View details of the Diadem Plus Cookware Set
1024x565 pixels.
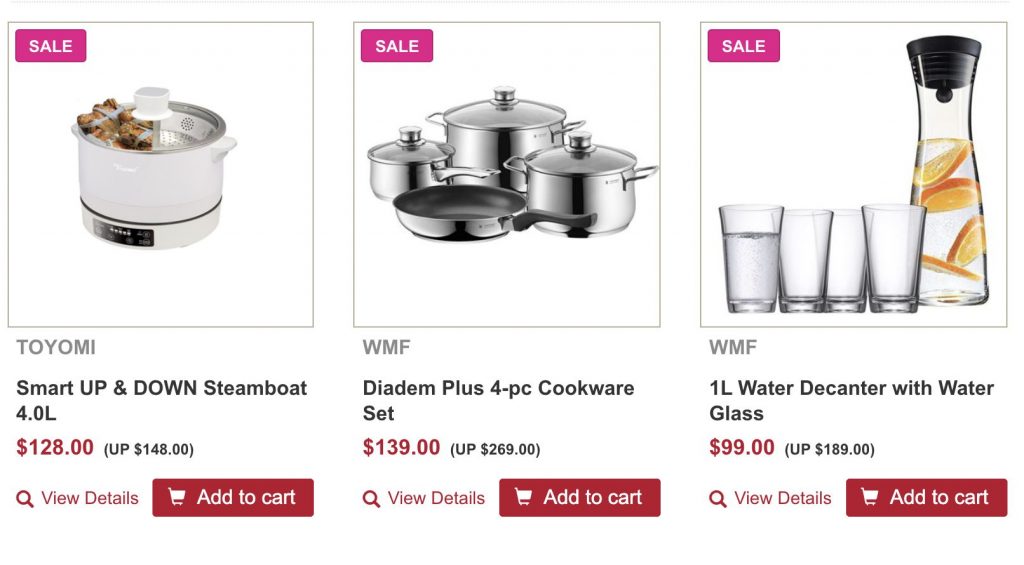click(x=436, y=498)
